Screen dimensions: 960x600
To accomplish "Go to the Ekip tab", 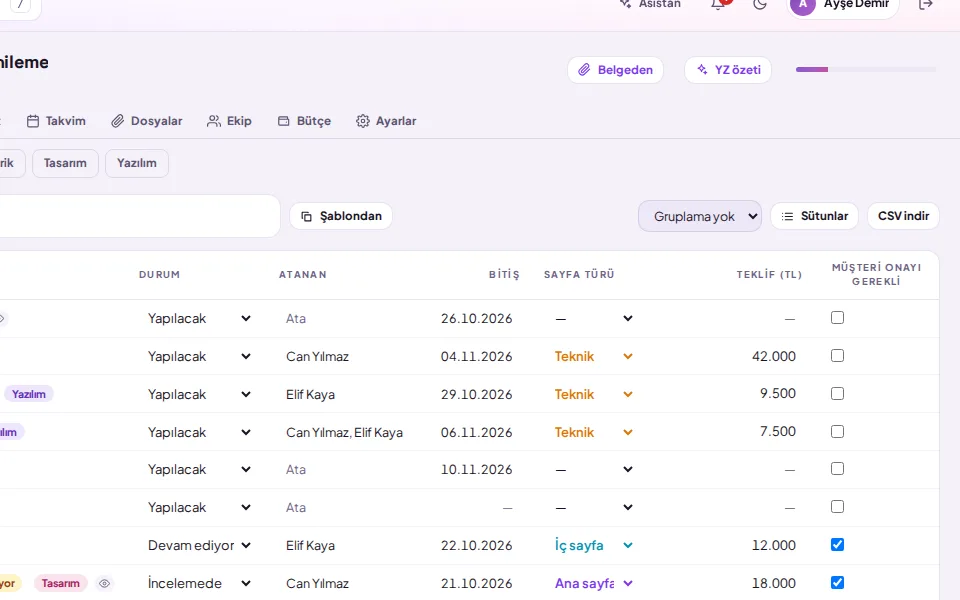I will point(230,121).
